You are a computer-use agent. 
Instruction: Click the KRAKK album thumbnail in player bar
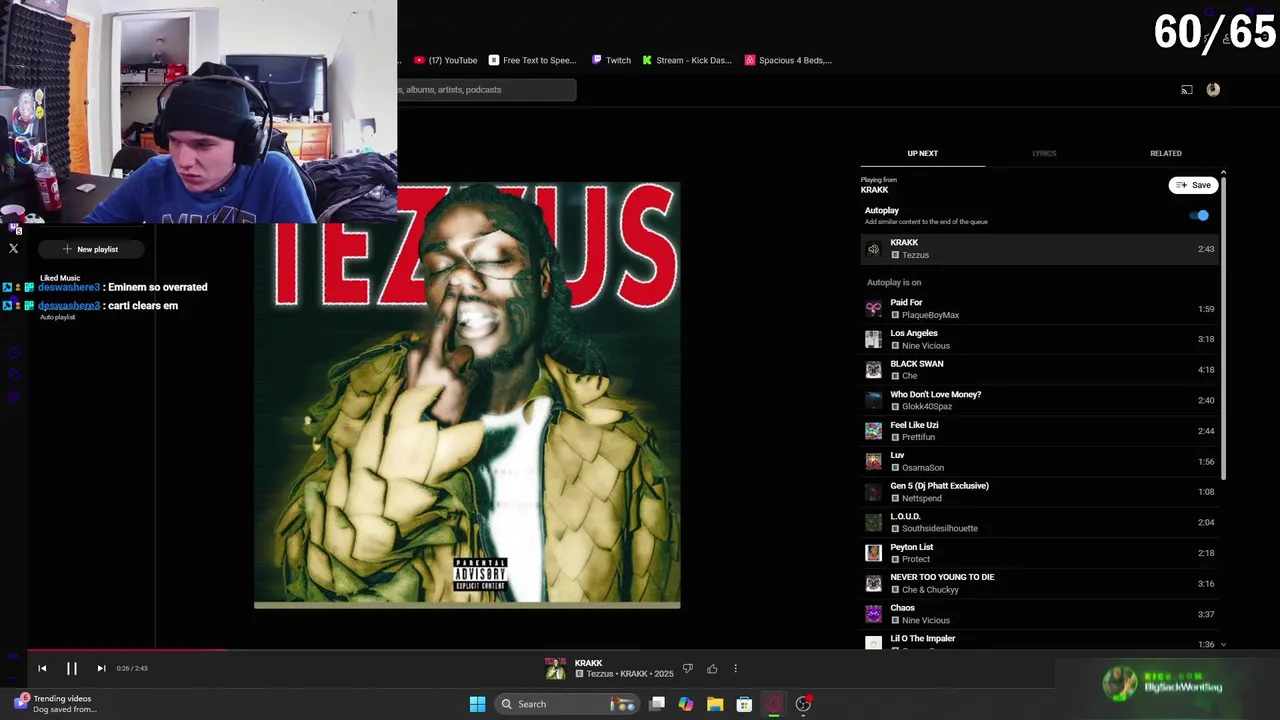(x=555, y=668)
